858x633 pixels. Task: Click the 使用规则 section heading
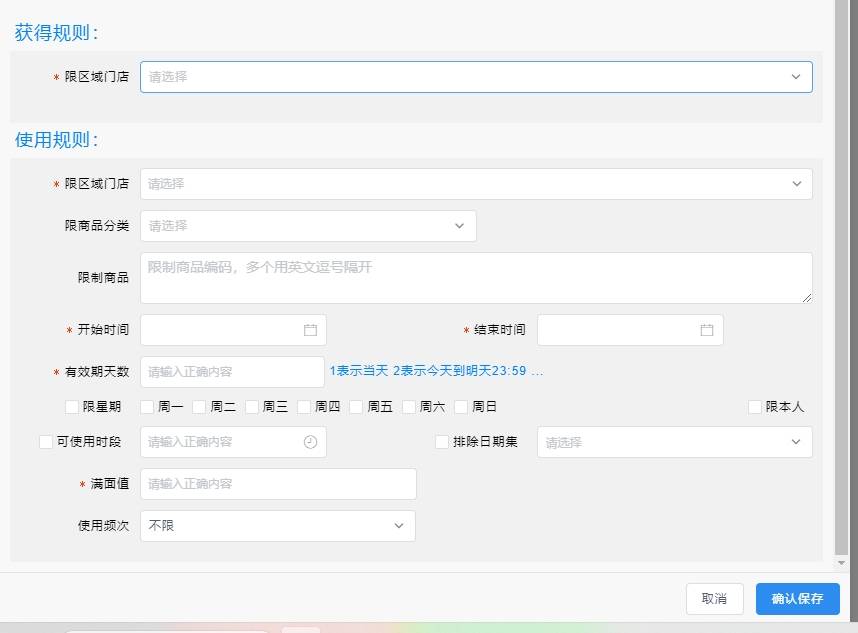[56, 140]
